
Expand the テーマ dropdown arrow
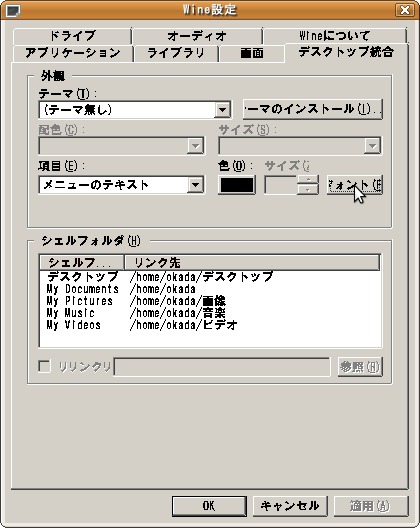tap(222, 109)
